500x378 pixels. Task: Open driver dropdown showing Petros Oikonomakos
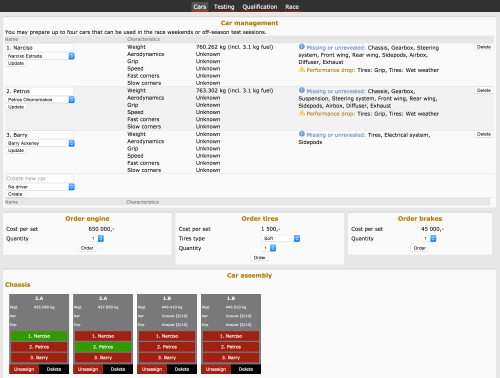[40, 100]
